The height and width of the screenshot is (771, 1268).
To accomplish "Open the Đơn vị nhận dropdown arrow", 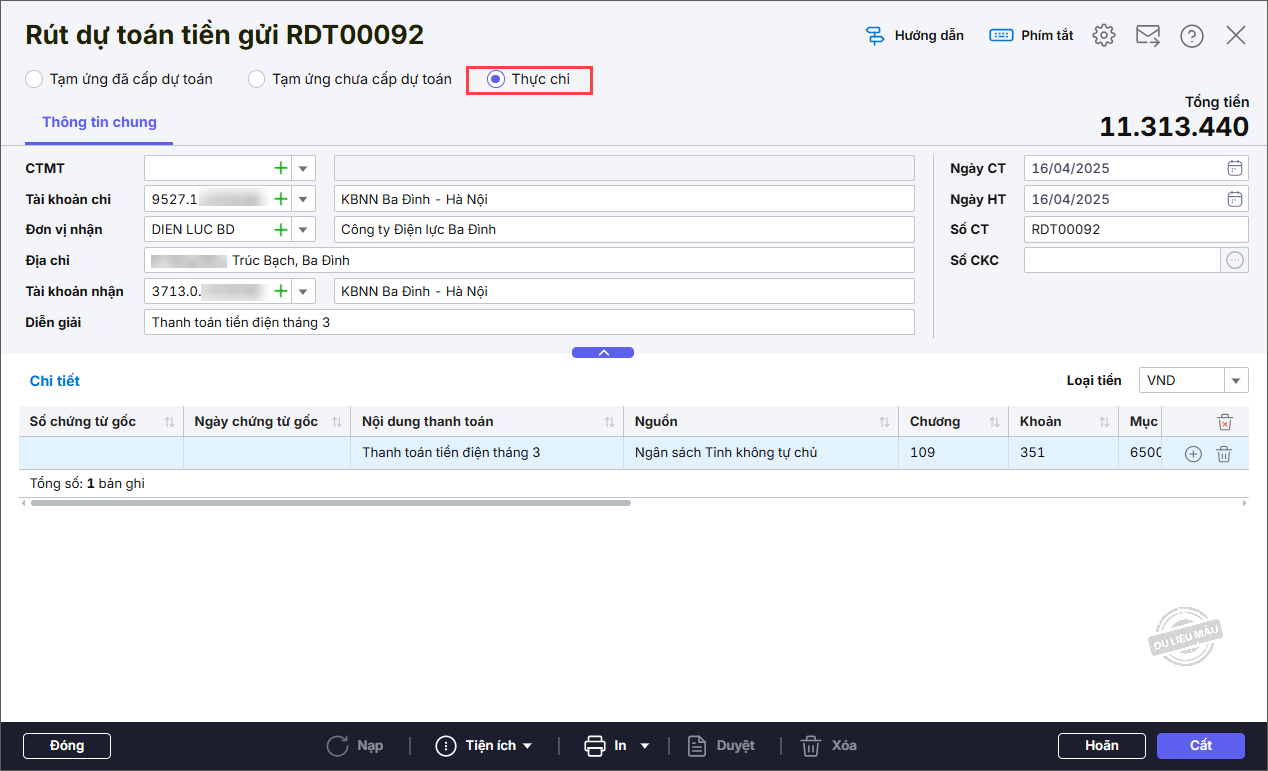I will point(303,230).
